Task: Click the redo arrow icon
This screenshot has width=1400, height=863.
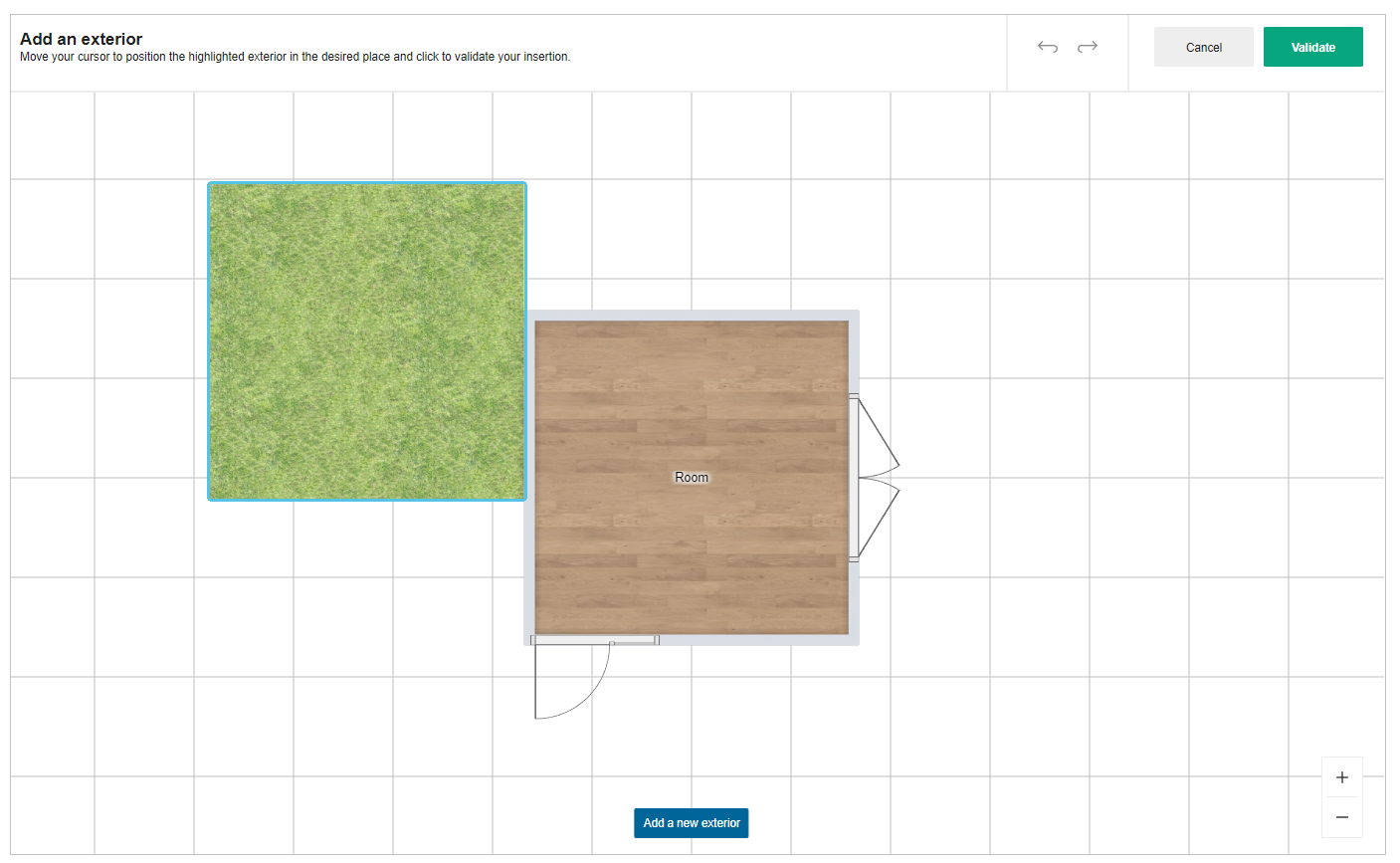Action: (x=1088, y=47)
